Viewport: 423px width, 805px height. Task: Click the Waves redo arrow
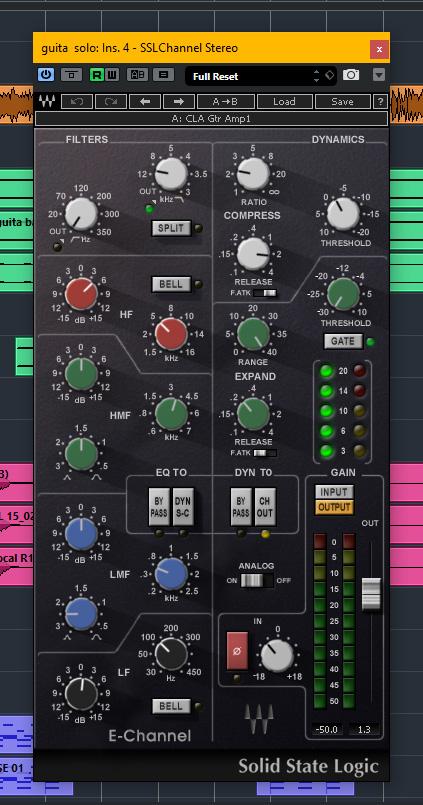pyautogui.click(x=111, y=102)
